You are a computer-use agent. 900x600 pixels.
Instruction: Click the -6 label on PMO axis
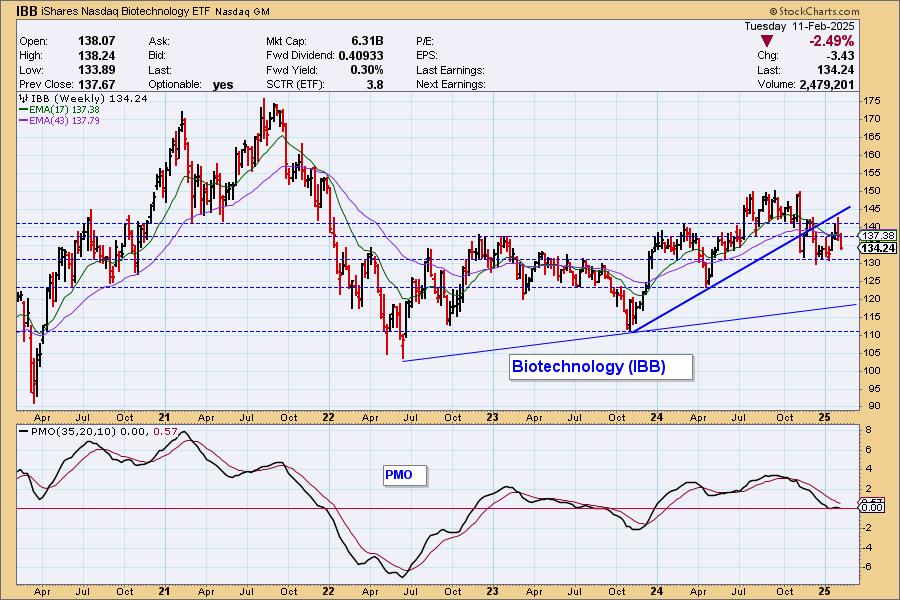coord(867,567)
